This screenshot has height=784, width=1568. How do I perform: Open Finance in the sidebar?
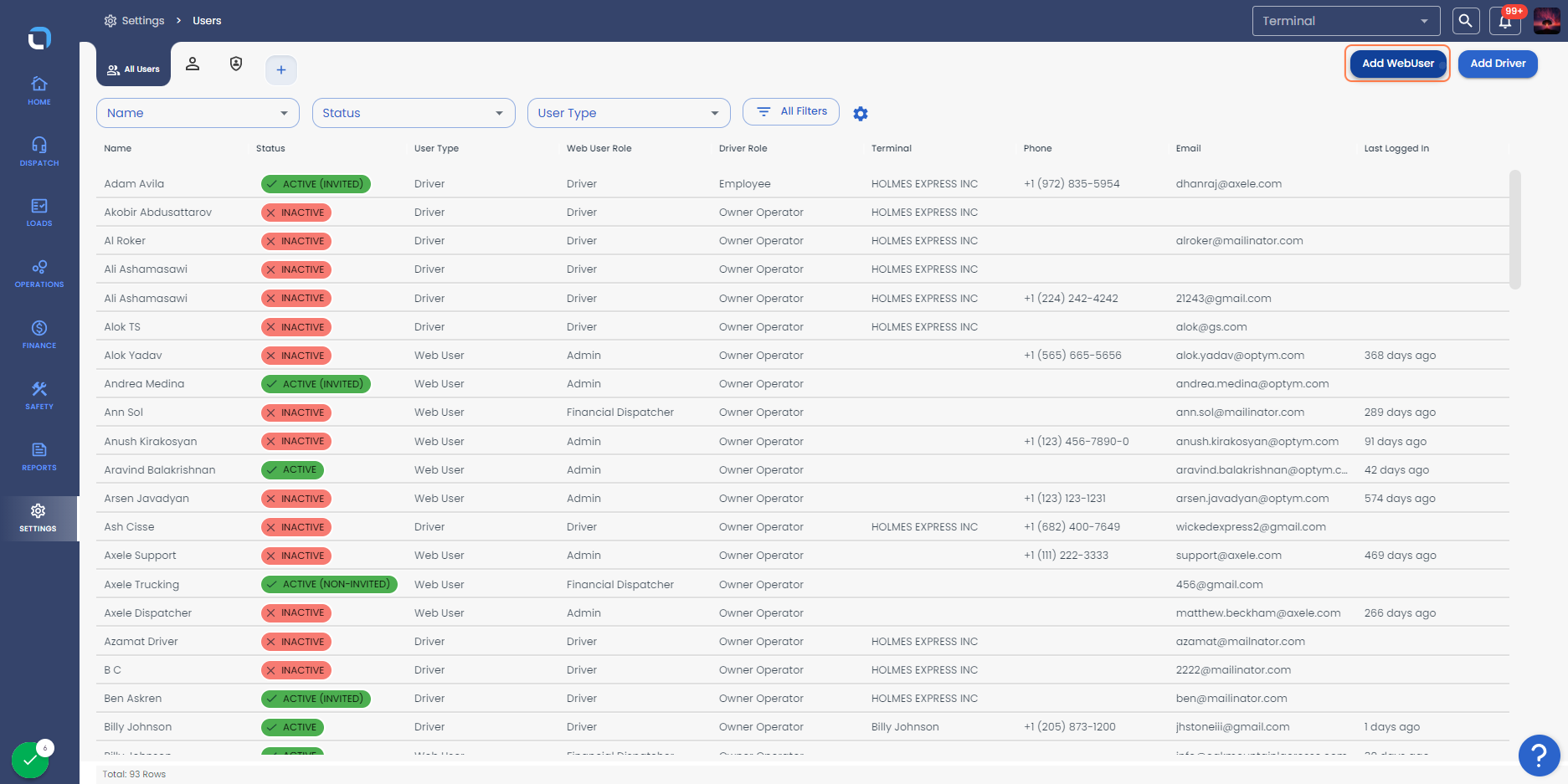click(x=39, y=335)
